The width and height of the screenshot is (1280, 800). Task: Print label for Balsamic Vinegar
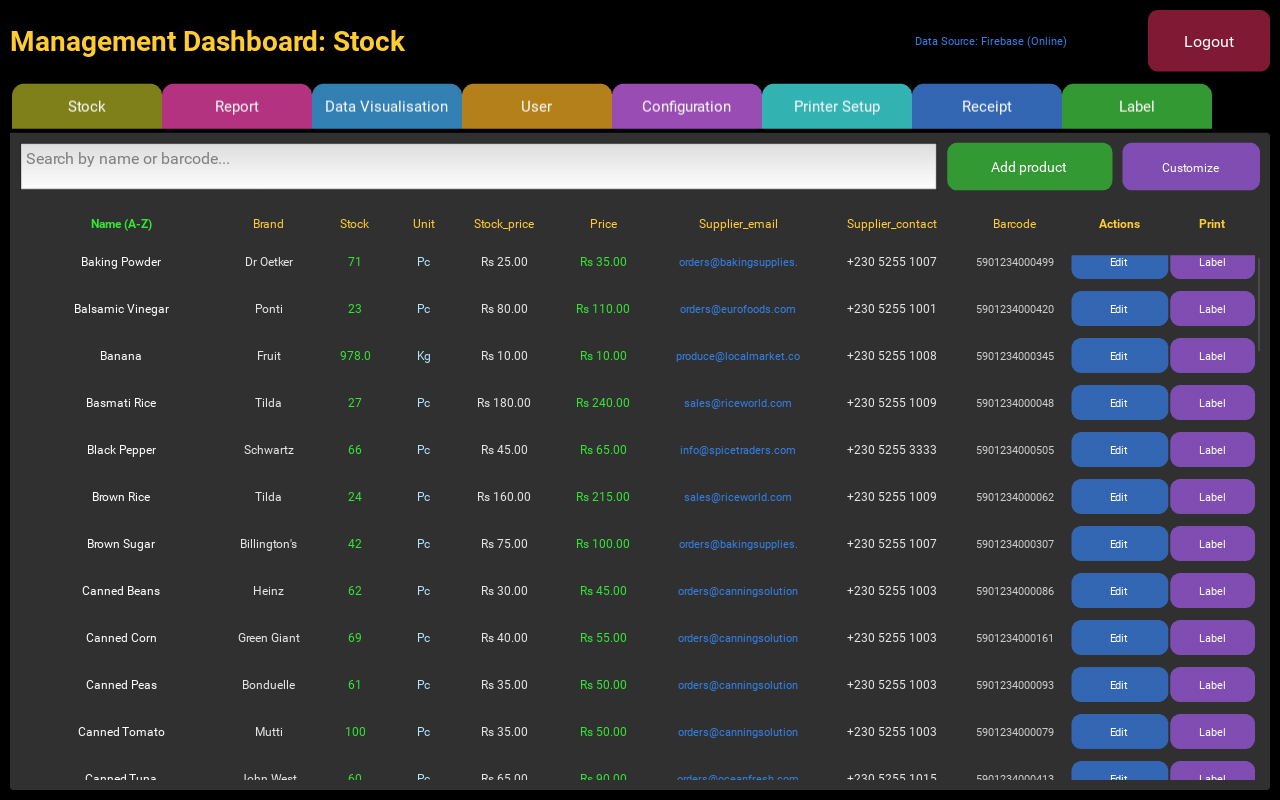click(x=1212, y=309)
